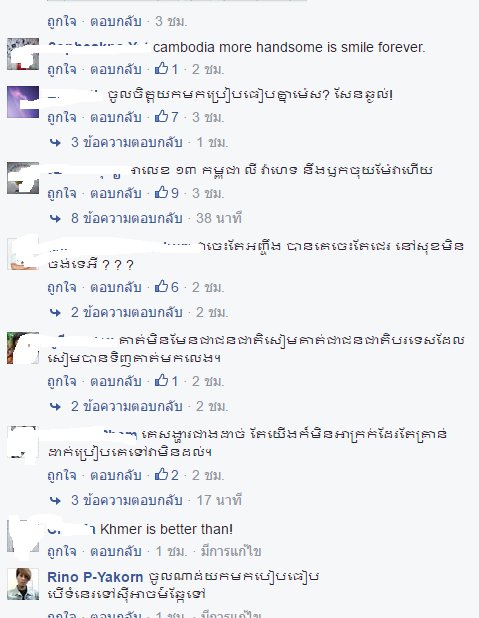Click thumbs-up icon showing 7 likes
The width and height of the screenshot is (479, 618).
[161, 116]
